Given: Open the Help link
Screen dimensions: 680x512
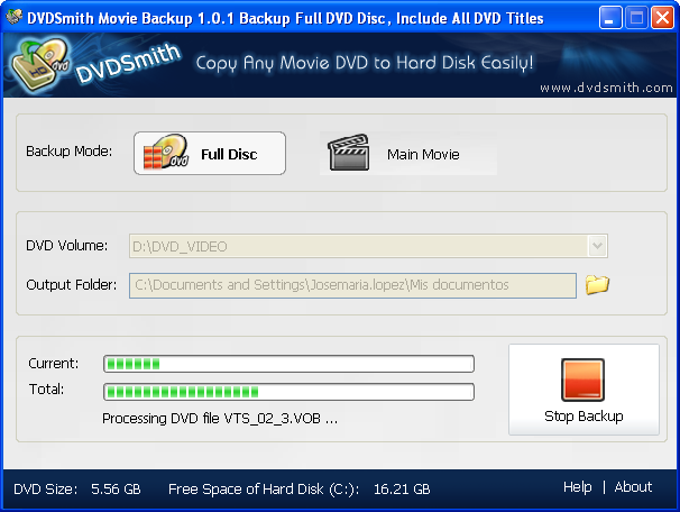Looking at the screenshot, I should tap(577, 487).
